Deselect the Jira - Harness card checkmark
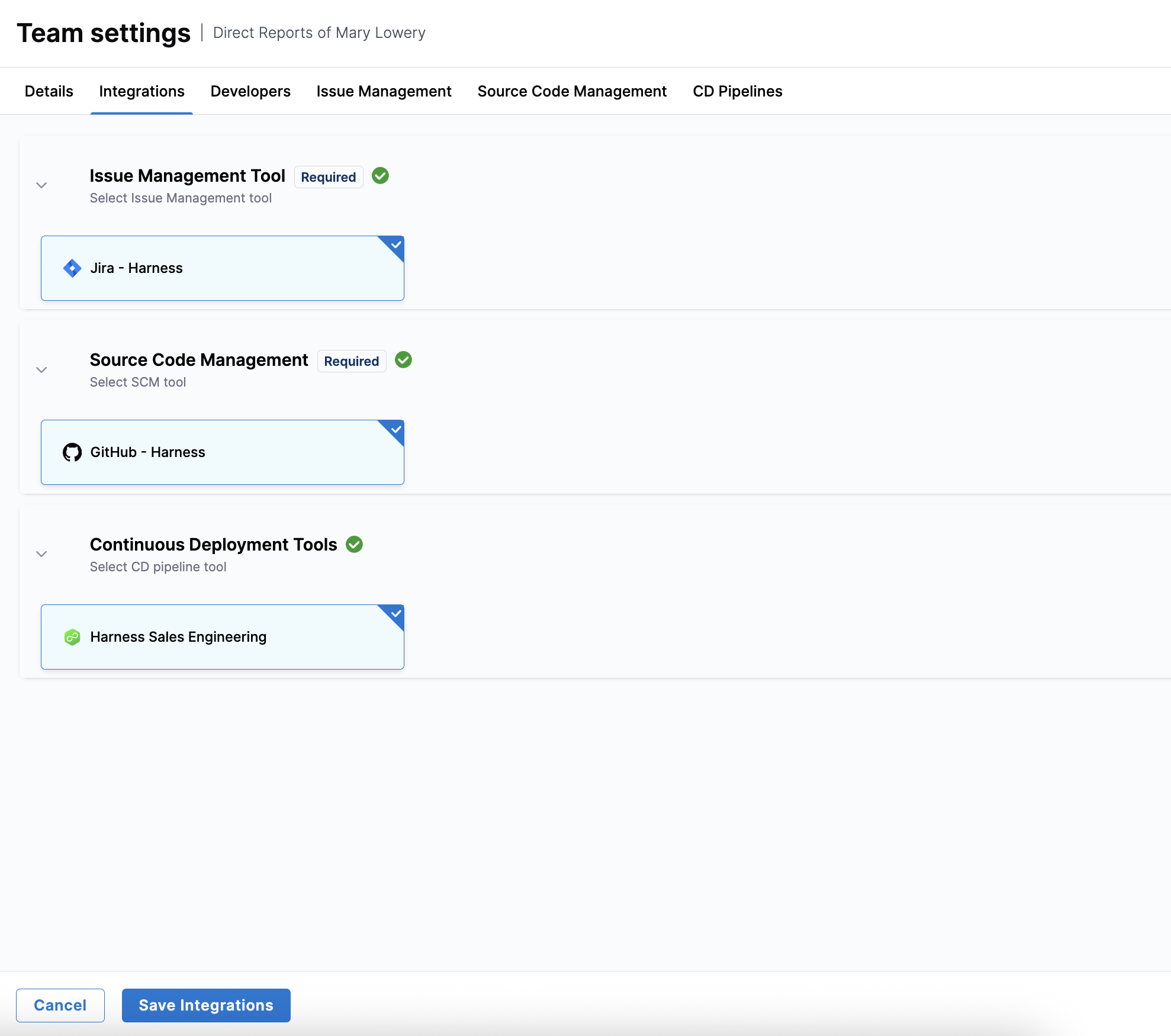Screen dimensions: 1171x1036 tap(395, 245)
